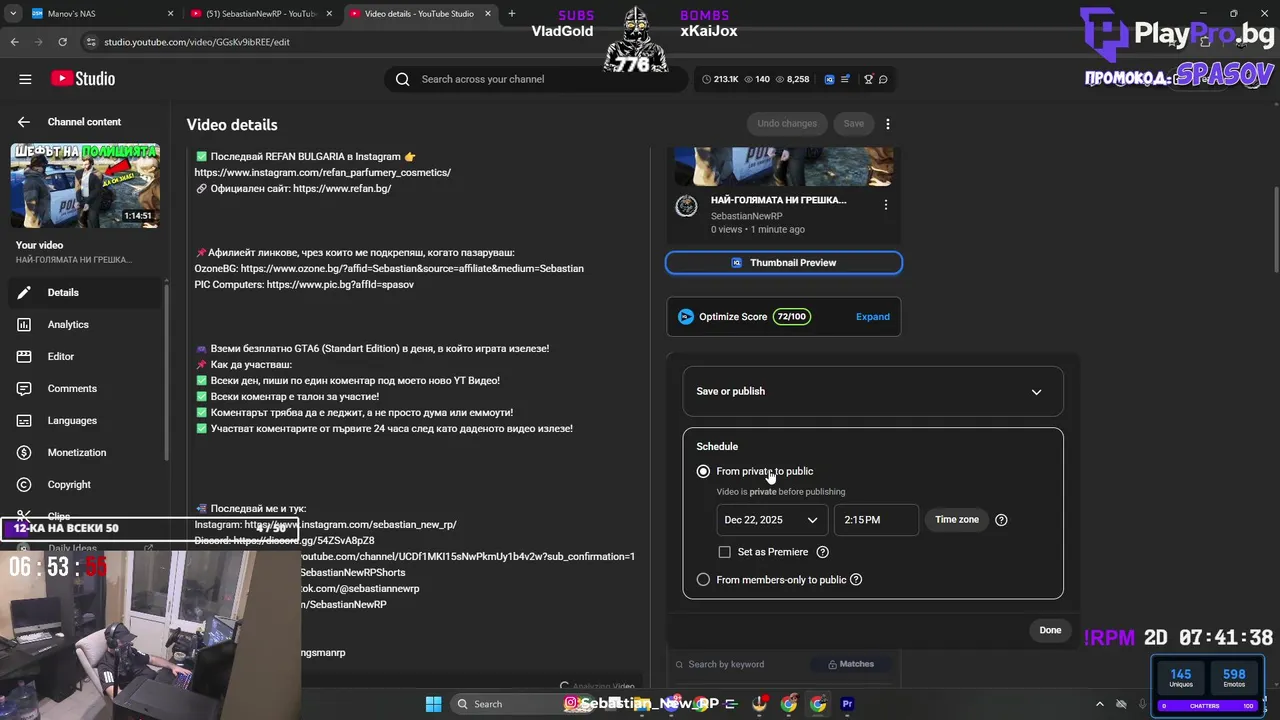
Task: Open a new browser tab
Action: 511,14
